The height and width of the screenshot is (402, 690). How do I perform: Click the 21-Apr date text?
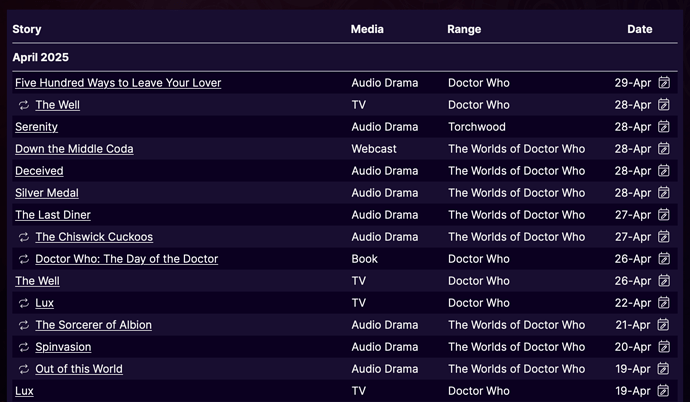(633, 325)
